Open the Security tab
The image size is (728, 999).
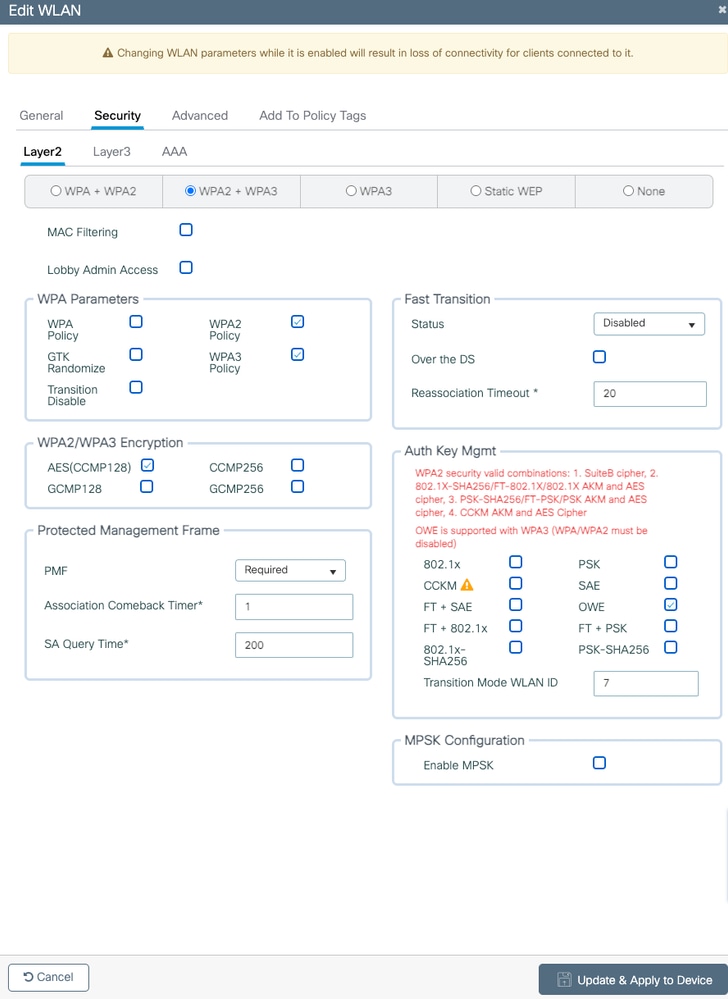pyautogui.click(x=117, y=115)
